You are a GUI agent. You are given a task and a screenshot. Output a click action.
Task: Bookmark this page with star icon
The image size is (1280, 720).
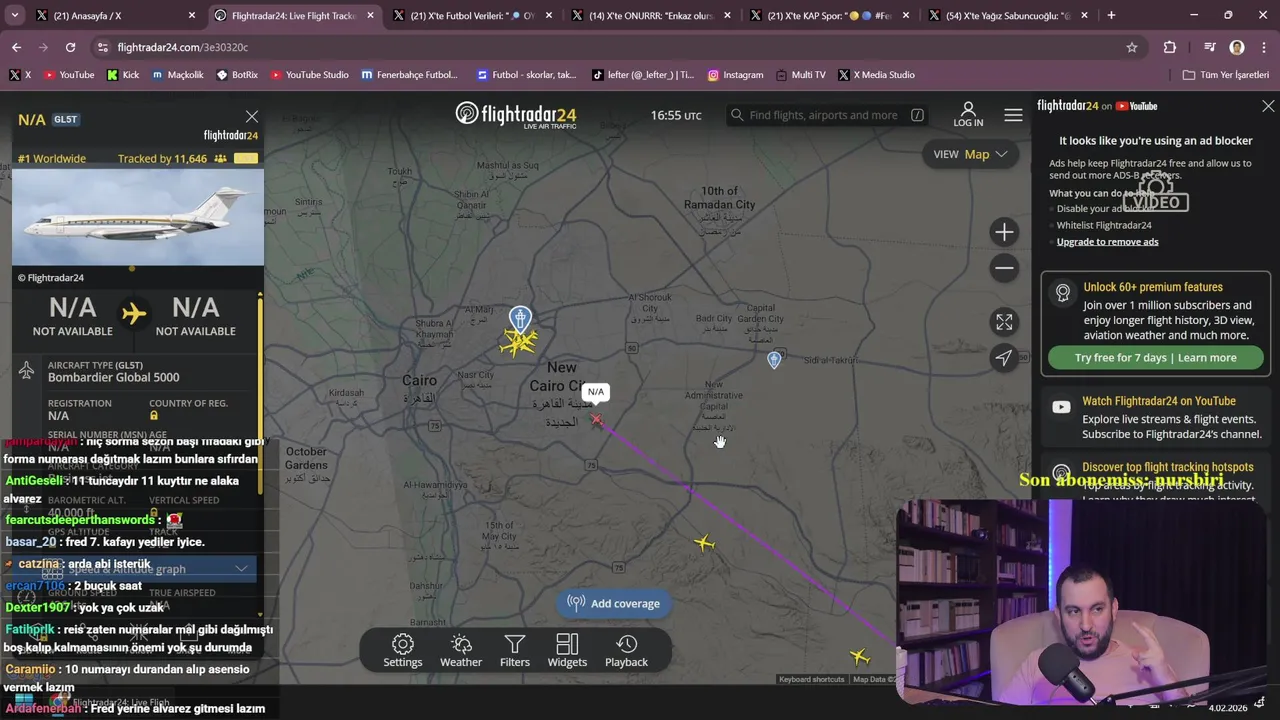tap(1132, 47)
